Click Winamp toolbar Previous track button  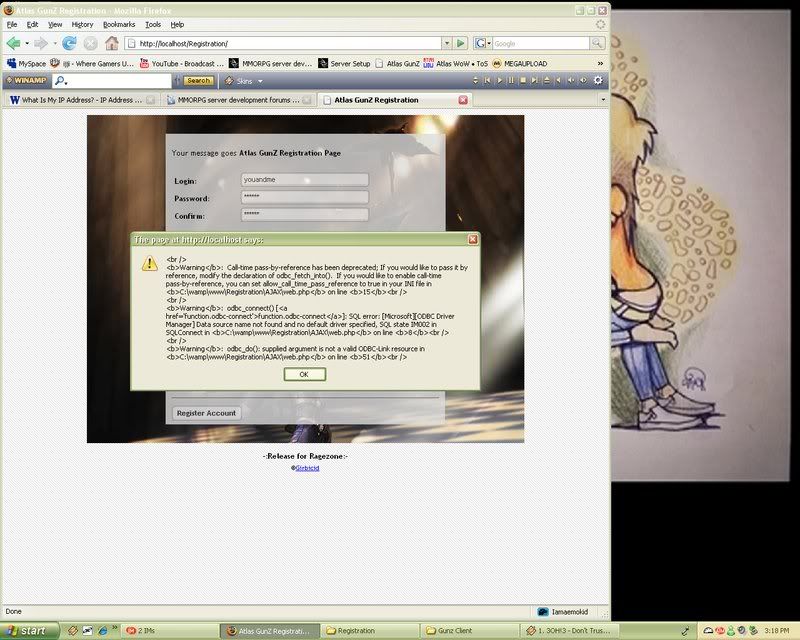(x=487, y=81)
